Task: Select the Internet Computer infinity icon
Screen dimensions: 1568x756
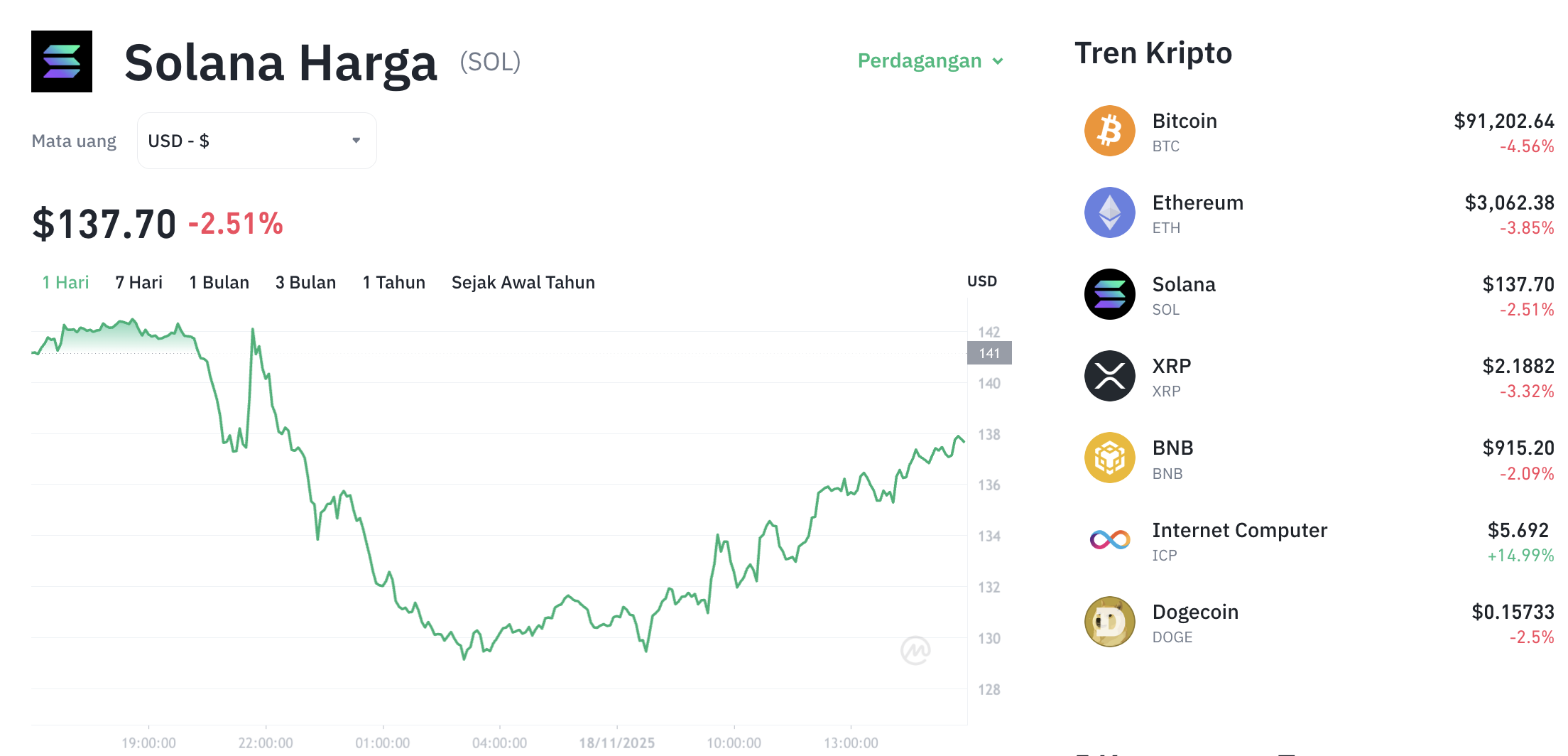Action: point(1109,540)
